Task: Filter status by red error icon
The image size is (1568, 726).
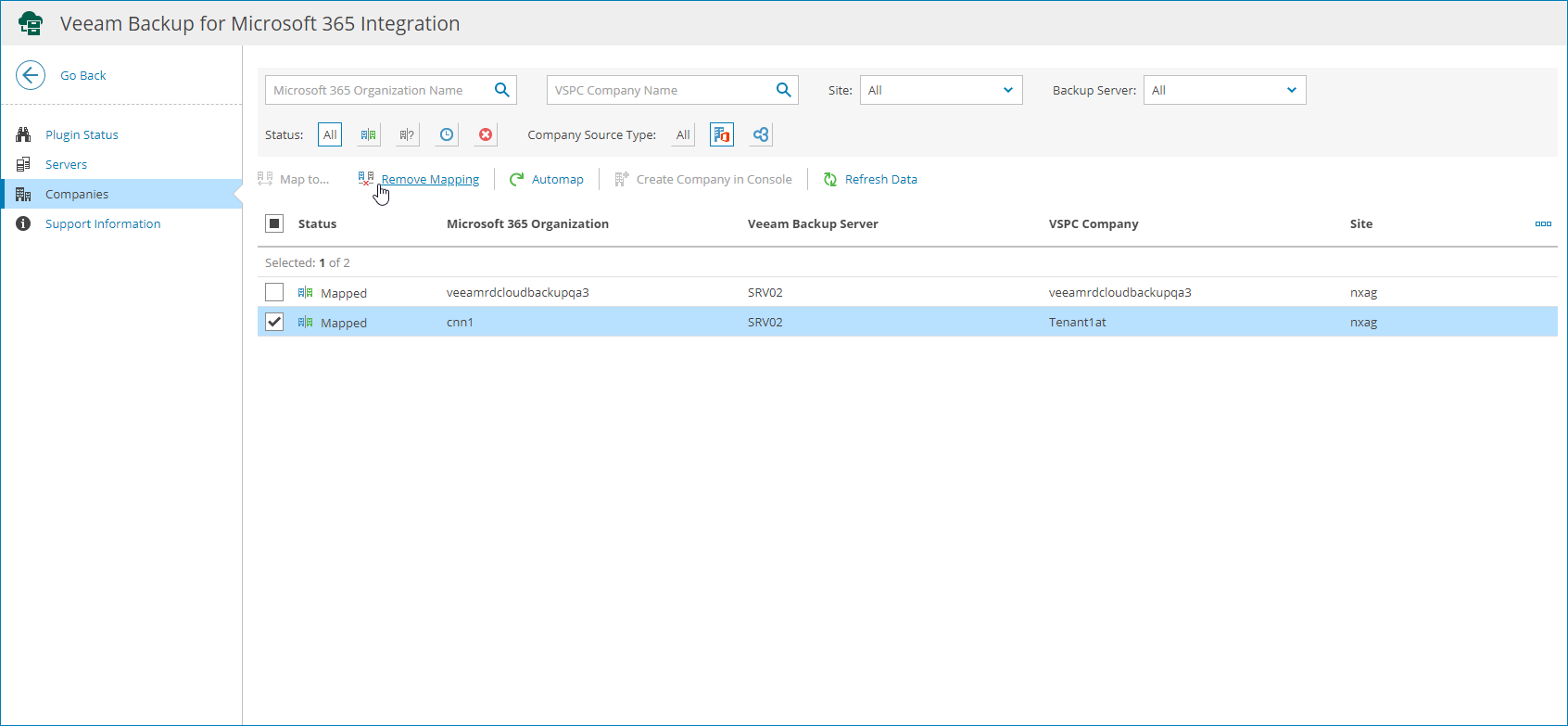Action: 486,134
